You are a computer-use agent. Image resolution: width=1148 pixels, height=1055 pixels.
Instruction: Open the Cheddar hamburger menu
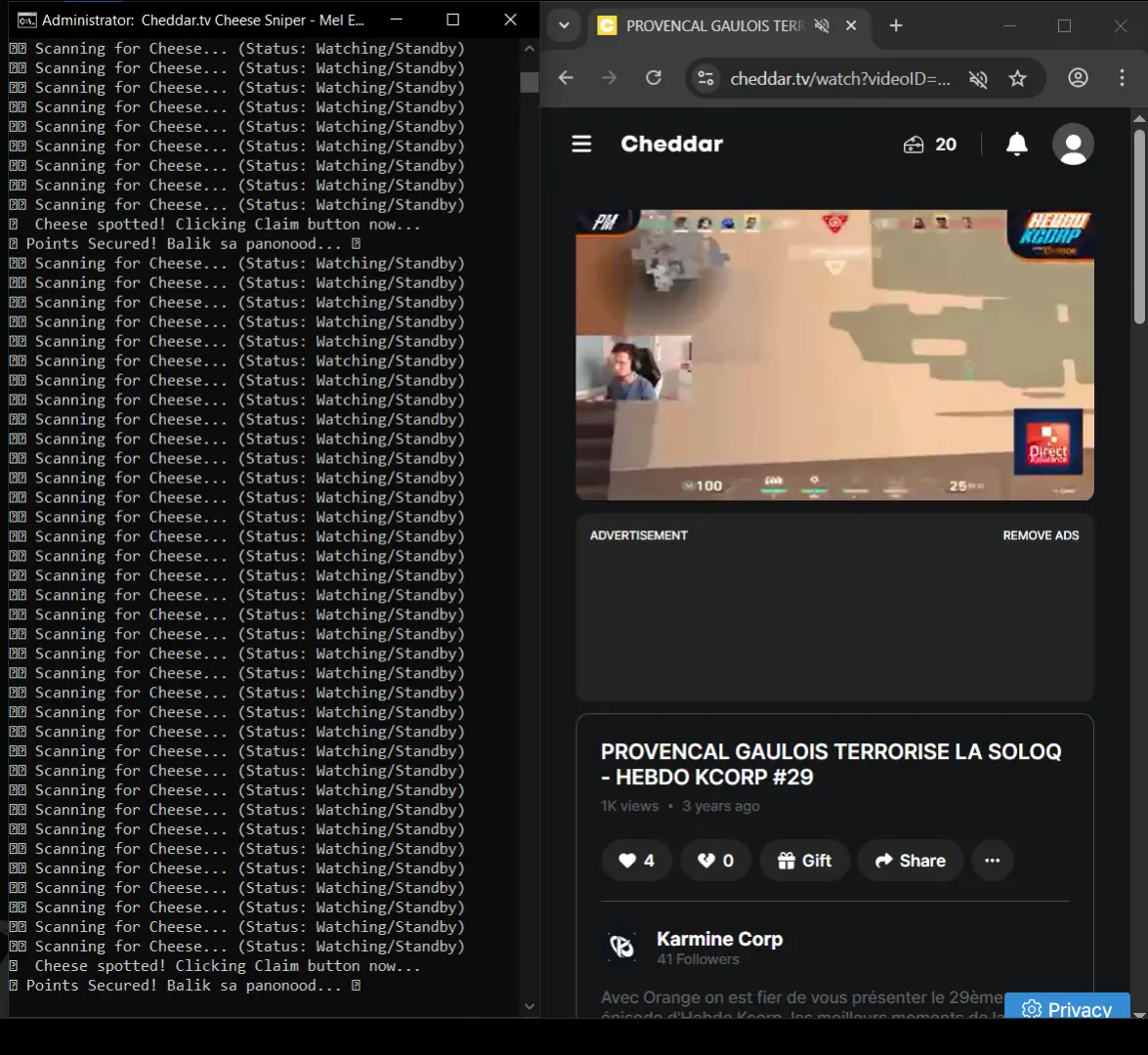click(581, 145)
